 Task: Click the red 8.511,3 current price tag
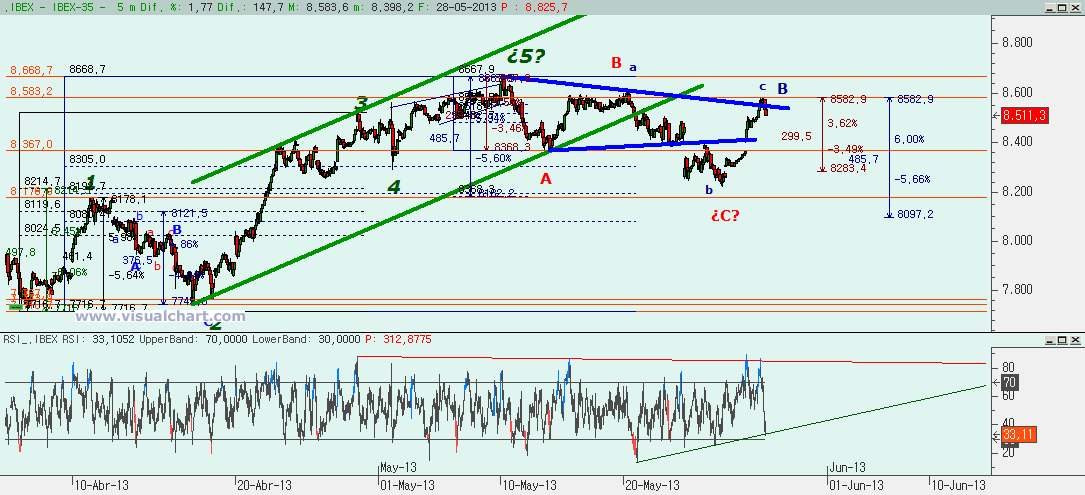1026,116
